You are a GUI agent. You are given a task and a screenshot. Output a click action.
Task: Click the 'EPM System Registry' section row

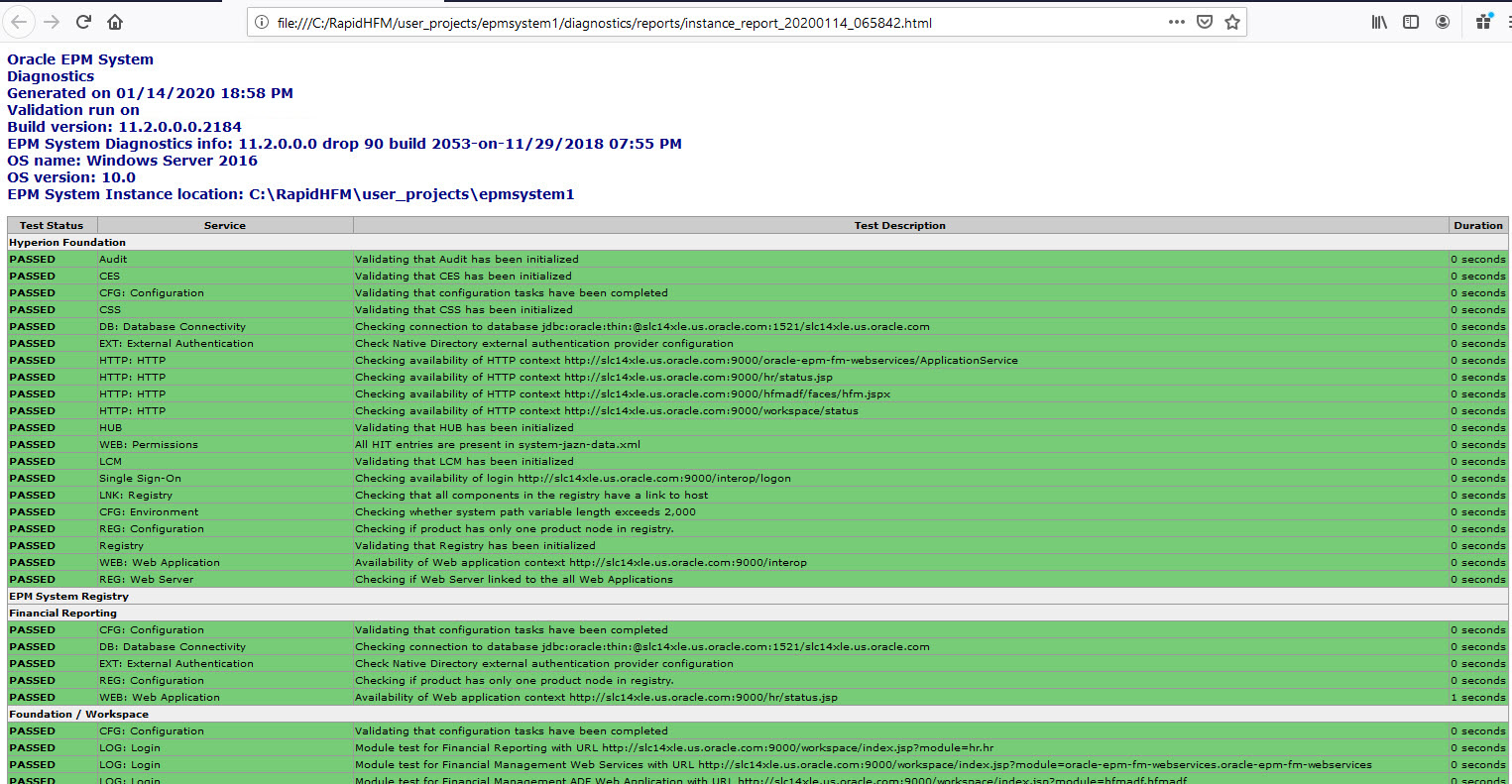click(757, 596)
